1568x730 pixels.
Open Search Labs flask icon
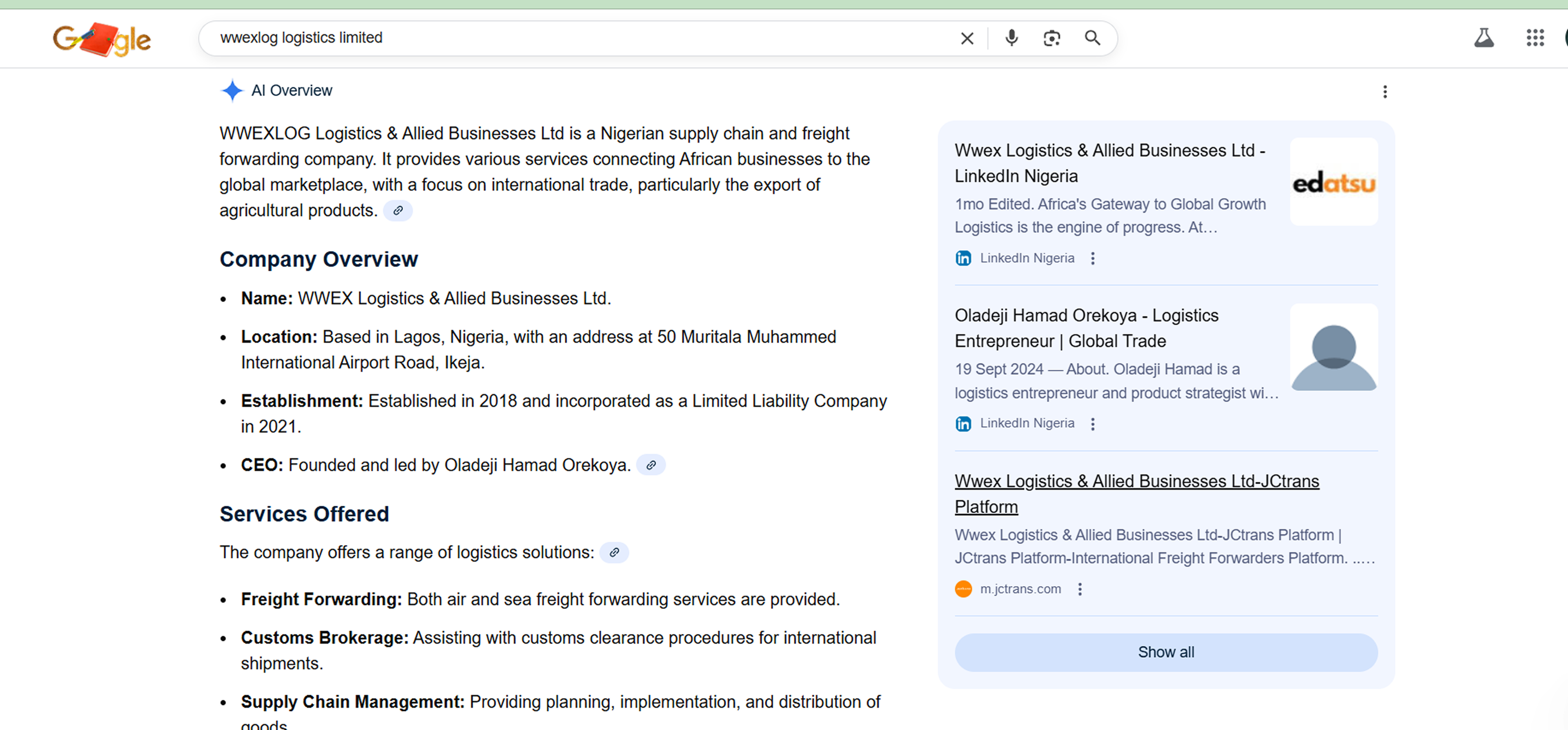coord(1483,38)
